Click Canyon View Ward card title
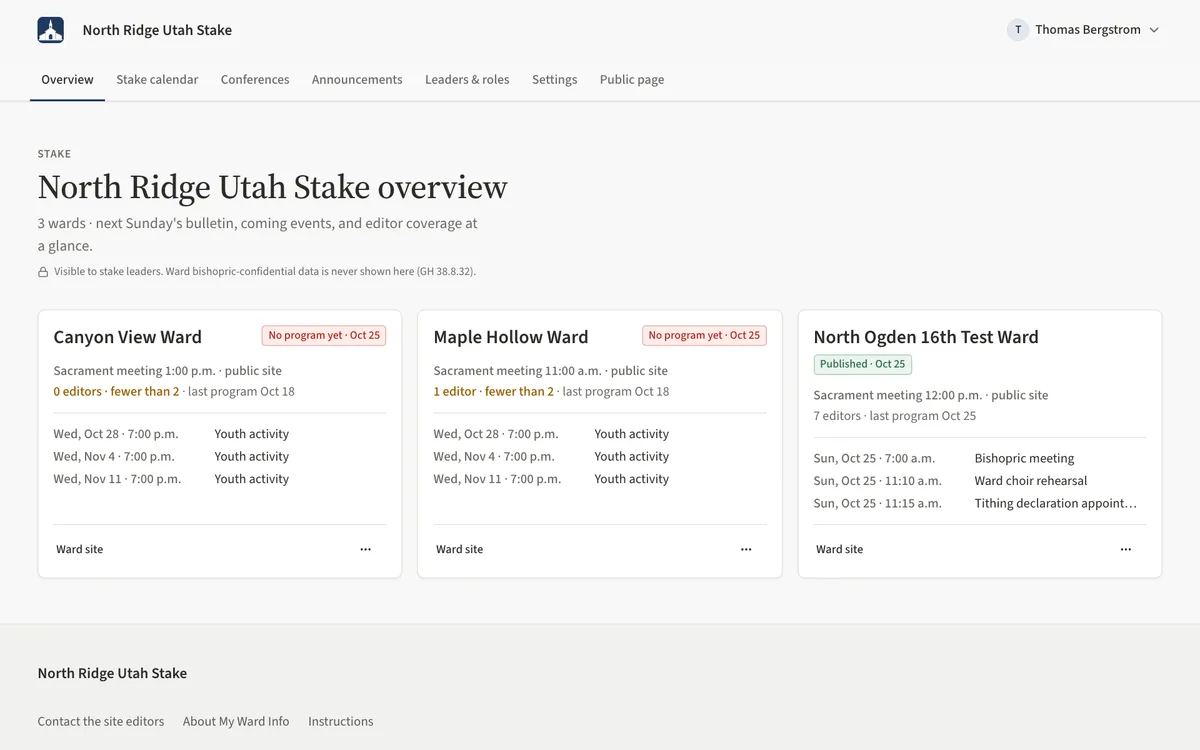 pos(128,337)
